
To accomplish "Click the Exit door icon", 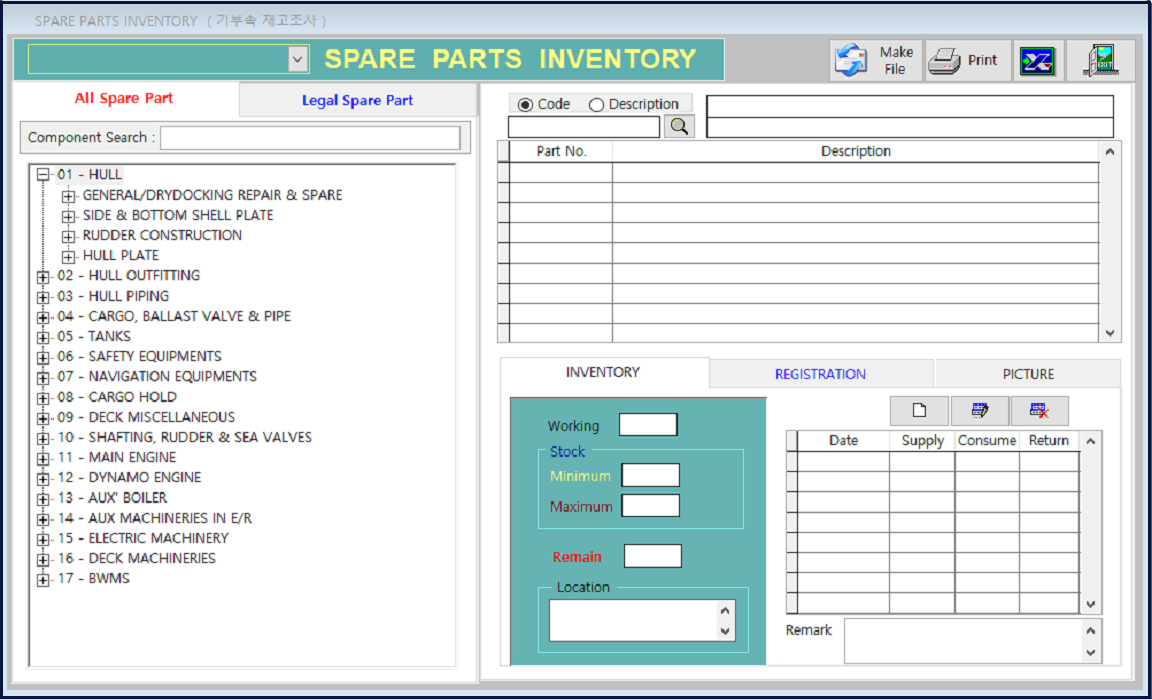I will 1101,60.
